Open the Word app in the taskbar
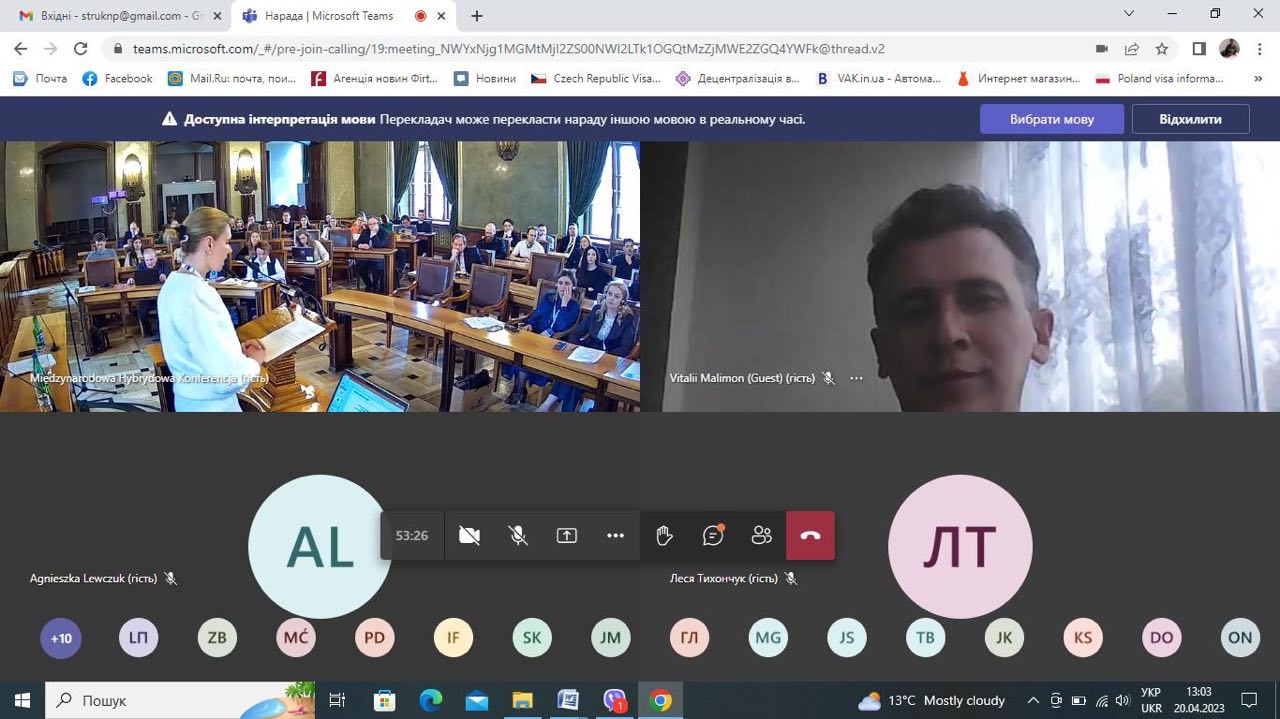1280x719 pixels. pyautogui.click(x=568, y=700)
